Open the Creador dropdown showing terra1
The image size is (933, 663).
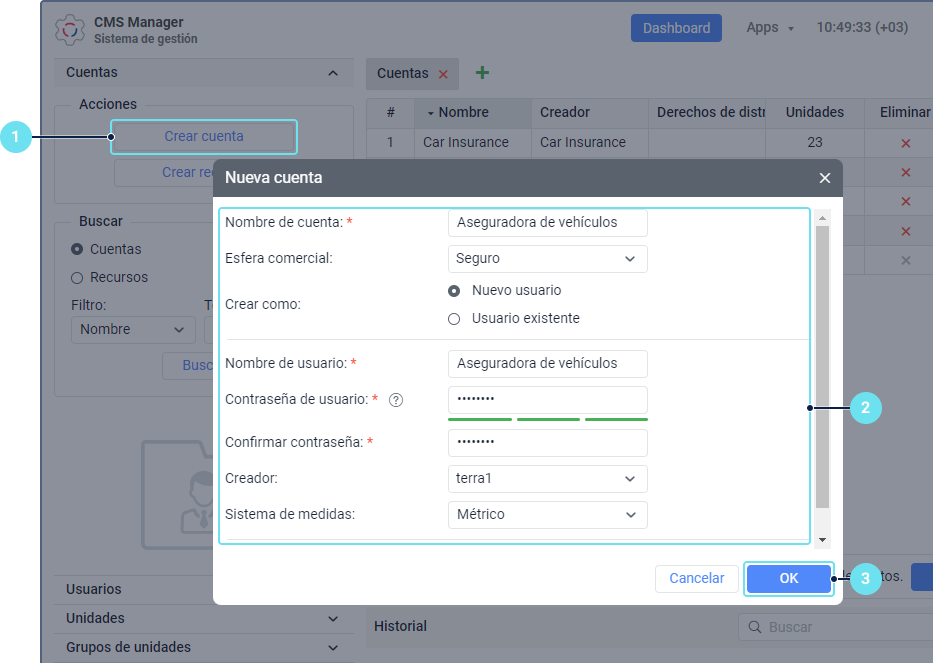547,479
